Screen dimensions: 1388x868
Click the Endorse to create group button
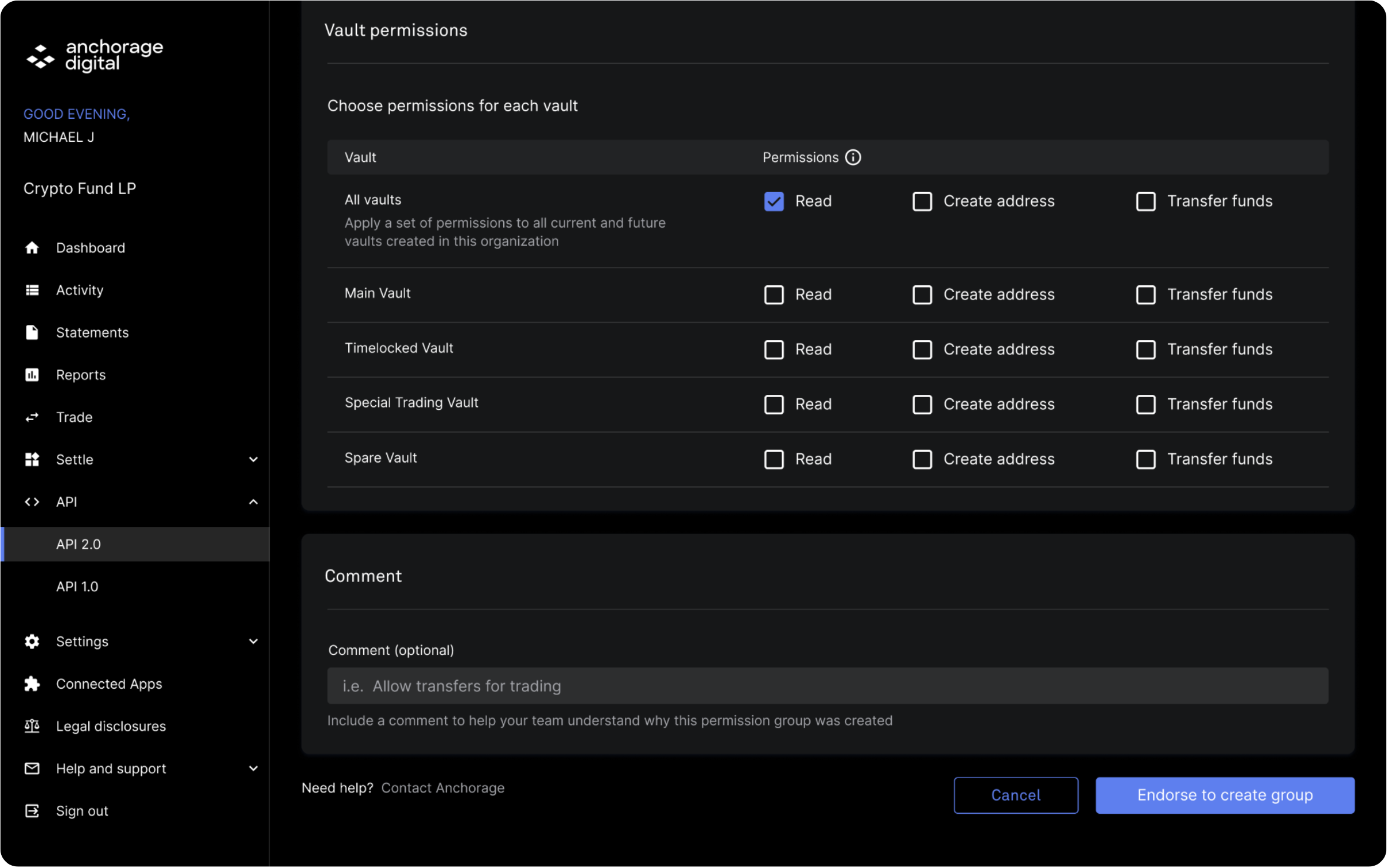(x=1224, y=795)
